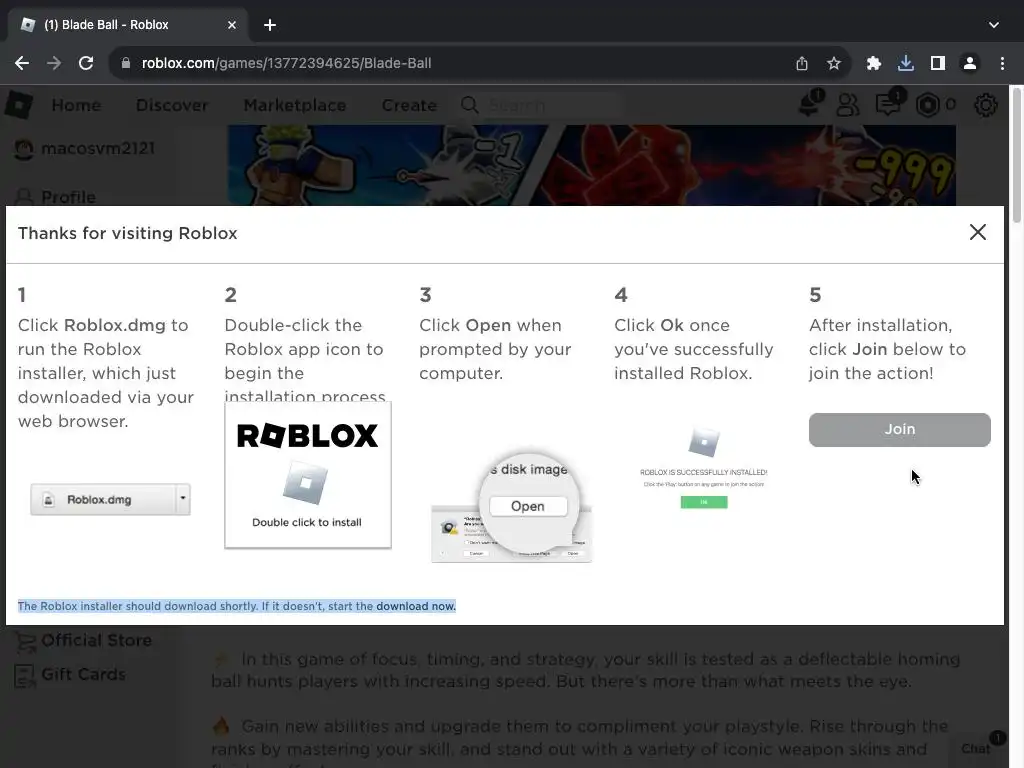Share this page via the share icon
Image resolution: width=1024 pixels, height=768 pixels.
tap(802, 63)
